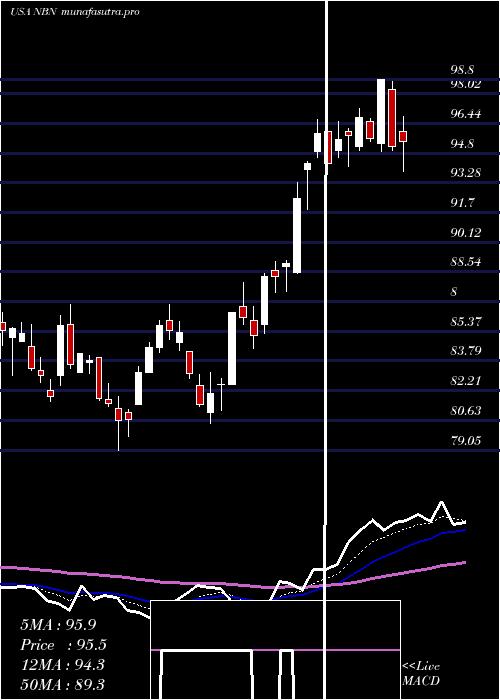Select the 90.12 price axis label
Viewport: 500px width, 700px height.
[466, 232]
